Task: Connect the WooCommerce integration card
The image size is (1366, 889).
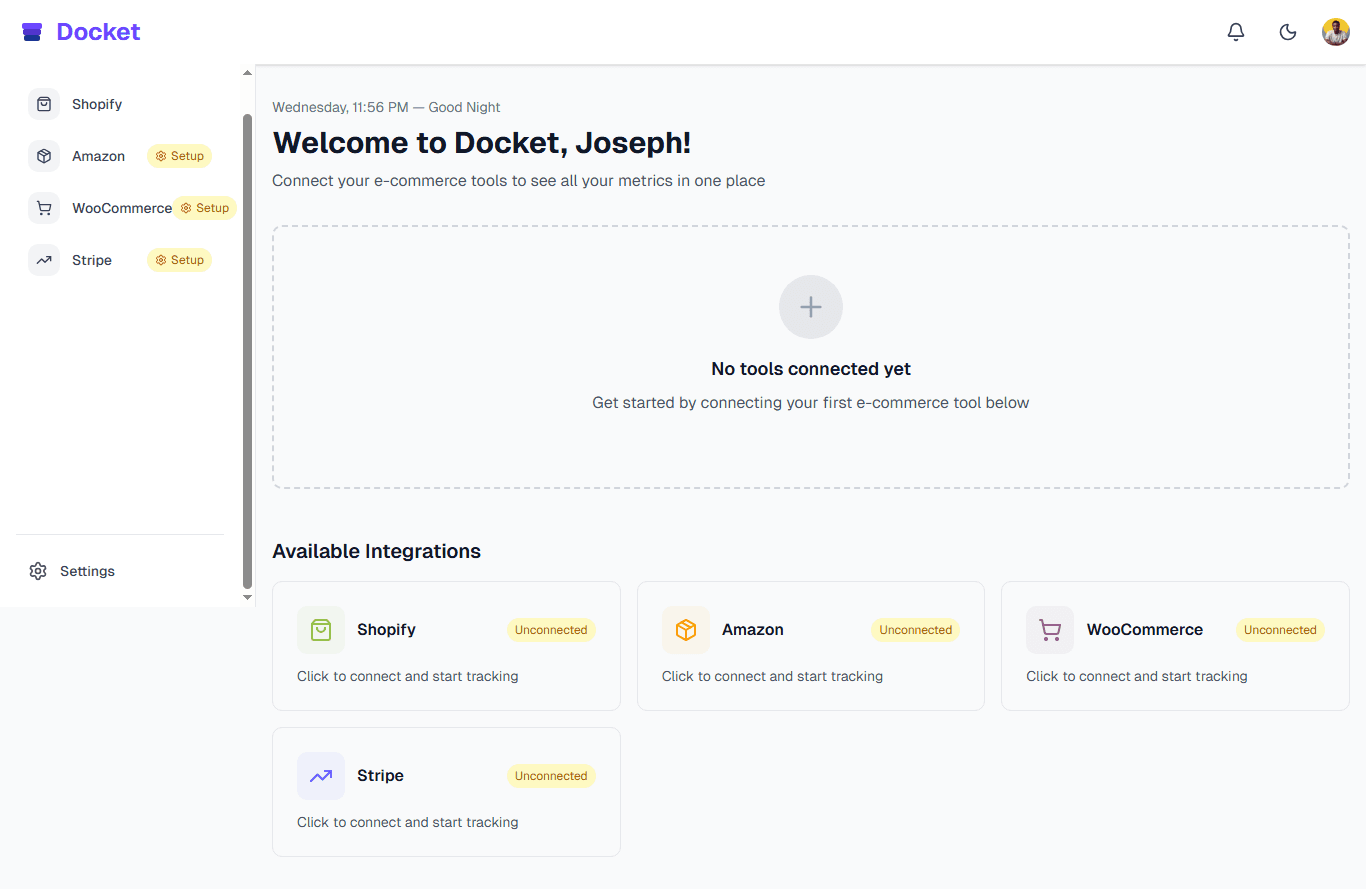Action: (1175, 645)
